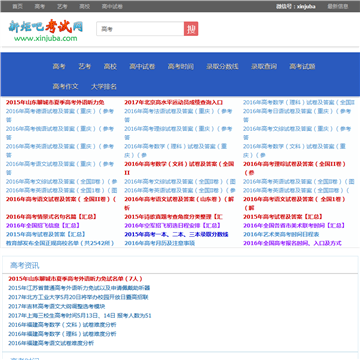Open 2016年全国招飞信息【汇总】 link
The width and height of the screenshot is (360, 360).
[43, 226]
